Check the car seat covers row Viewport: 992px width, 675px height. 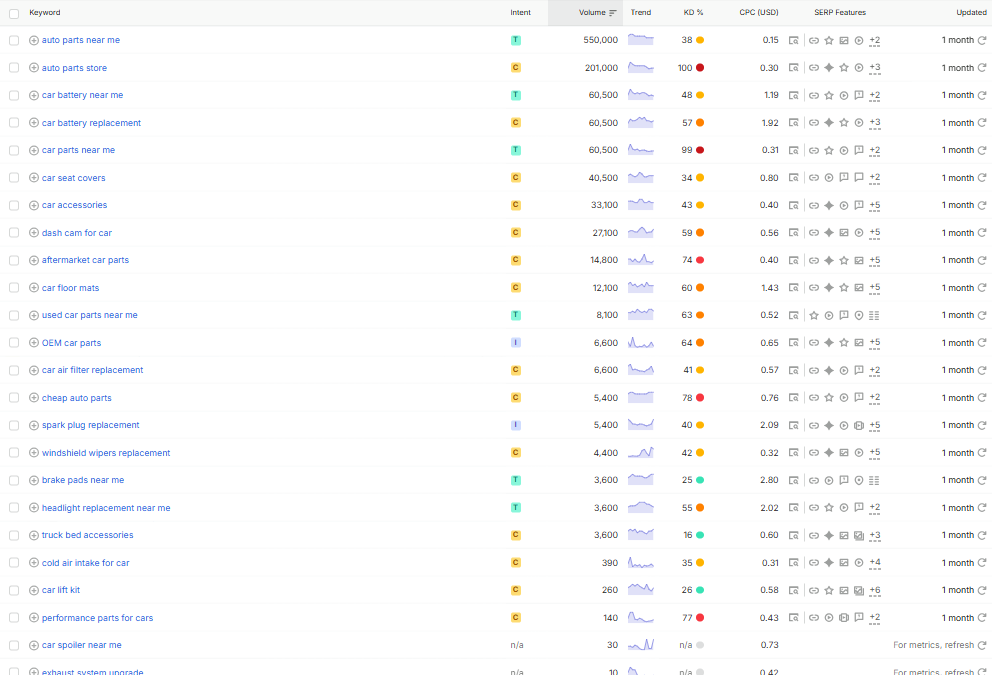[x=14, y=178]
